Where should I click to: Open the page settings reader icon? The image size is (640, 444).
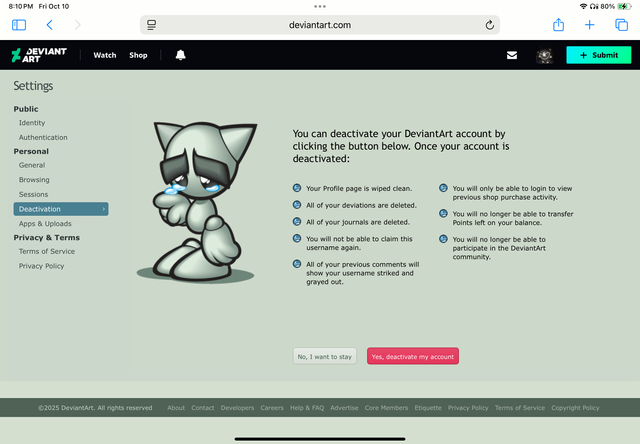151,25
